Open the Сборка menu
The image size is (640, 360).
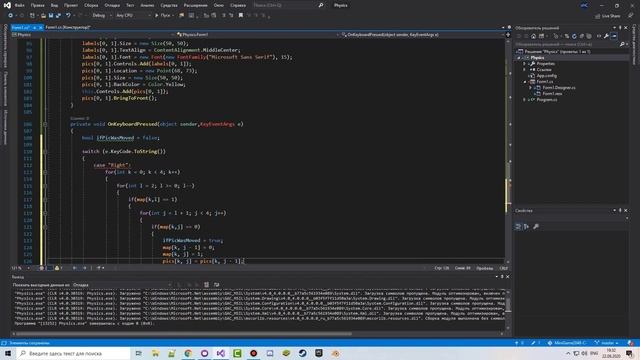pos(91,5)
